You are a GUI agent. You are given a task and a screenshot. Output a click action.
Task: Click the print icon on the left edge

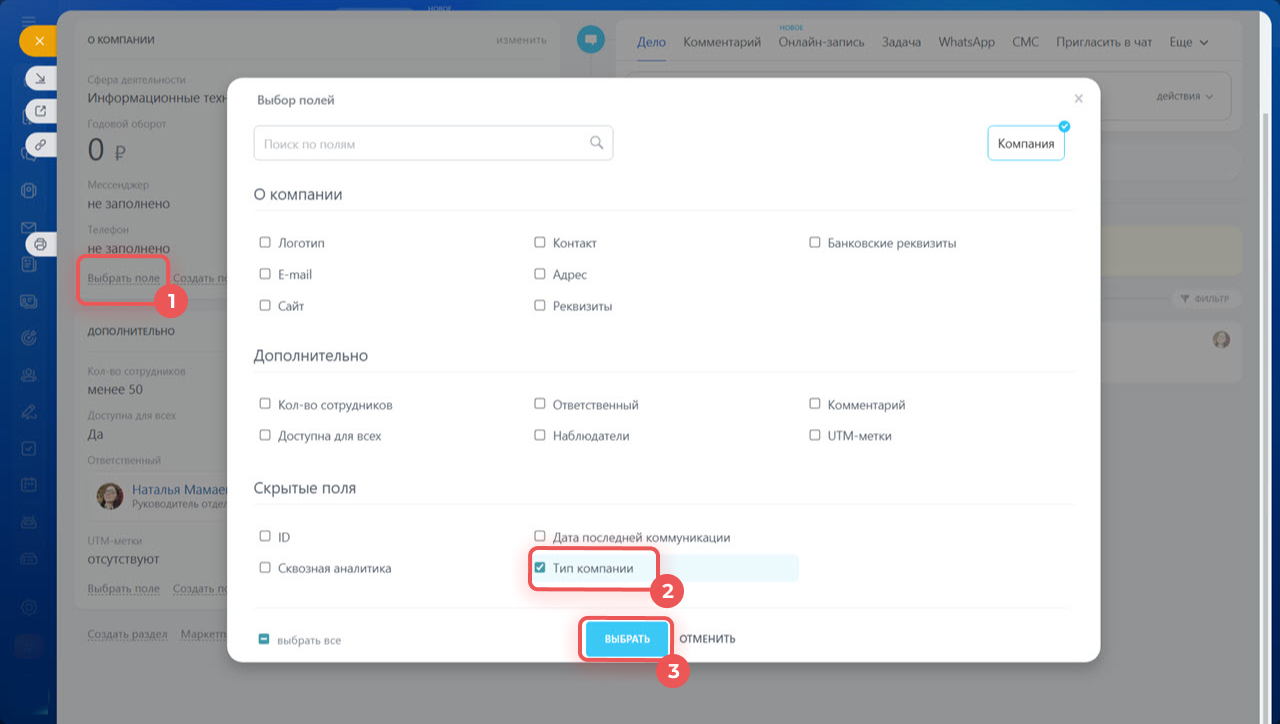[41, 243]
